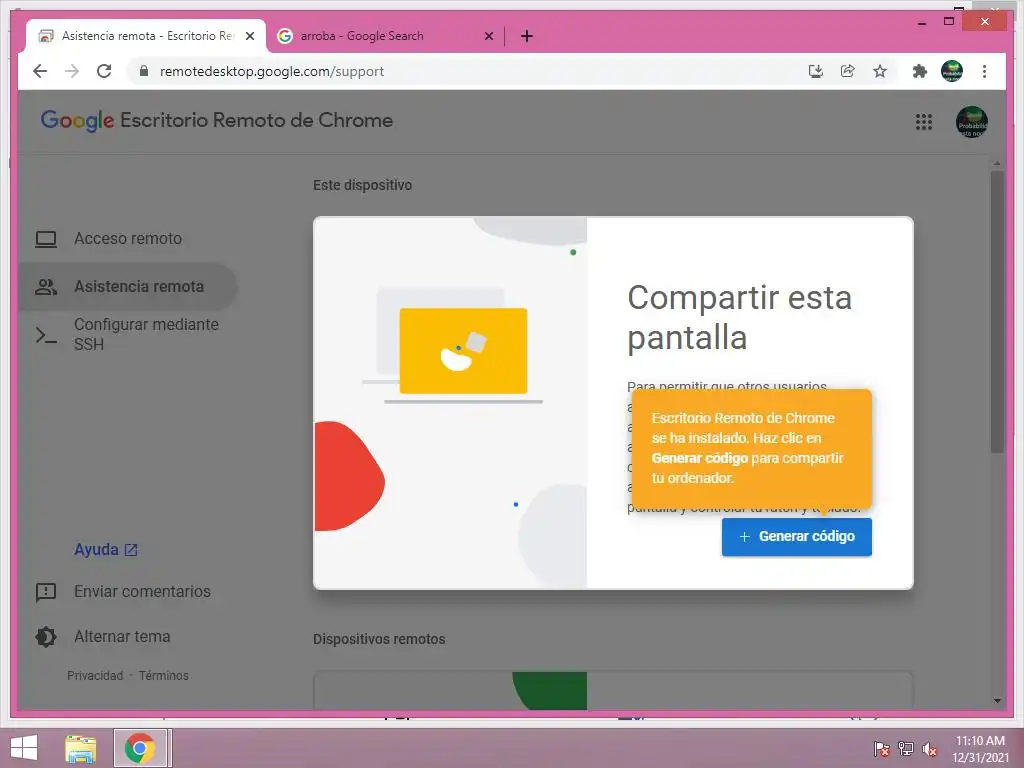Click the Action Center flag tray icon

(x=881, y=748)
